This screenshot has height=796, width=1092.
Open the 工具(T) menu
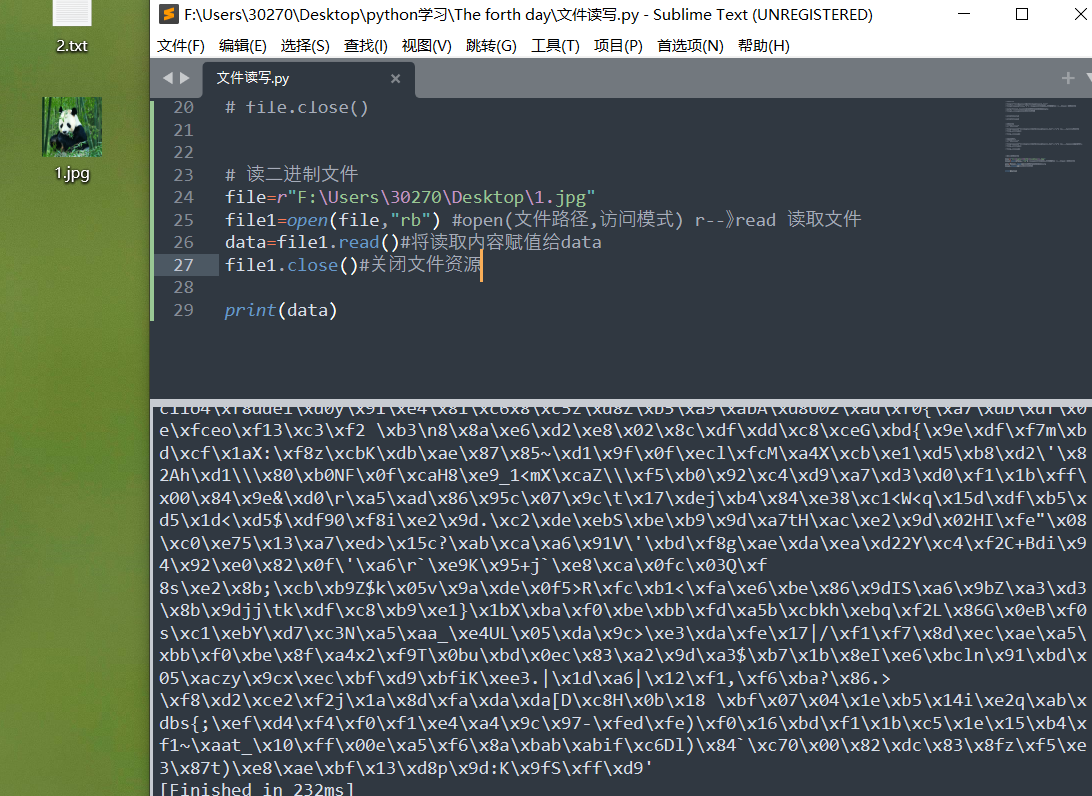tap(555, 46)
